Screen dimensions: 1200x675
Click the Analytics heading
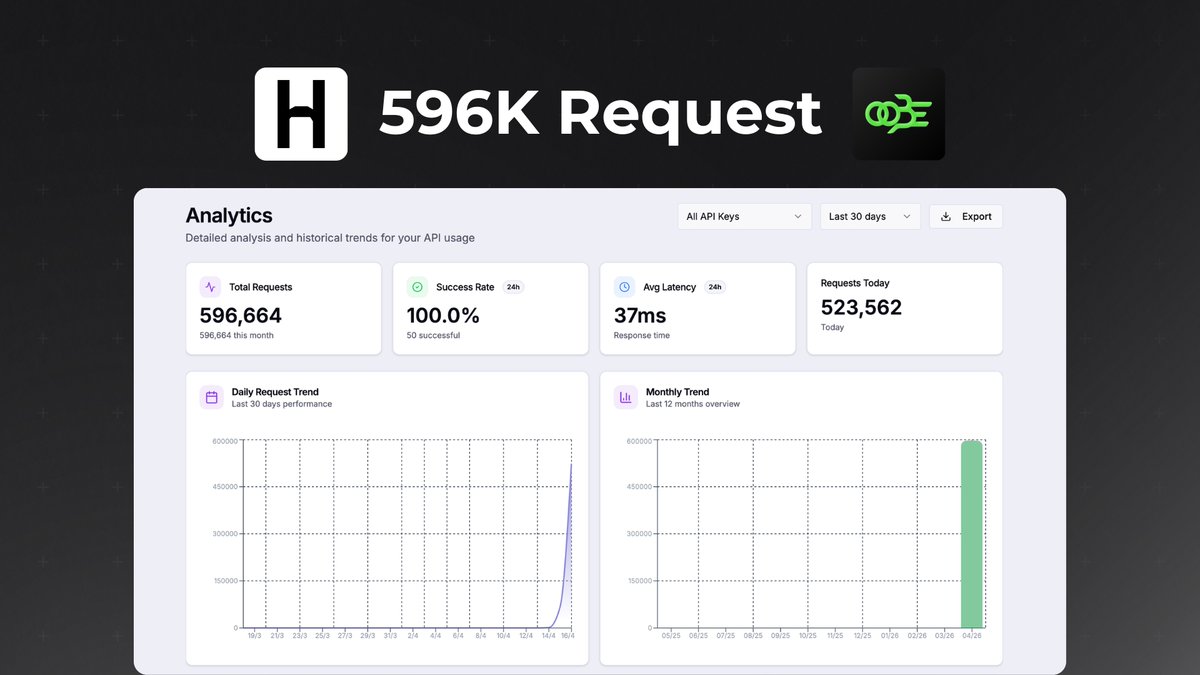click(x=229, y=215)
